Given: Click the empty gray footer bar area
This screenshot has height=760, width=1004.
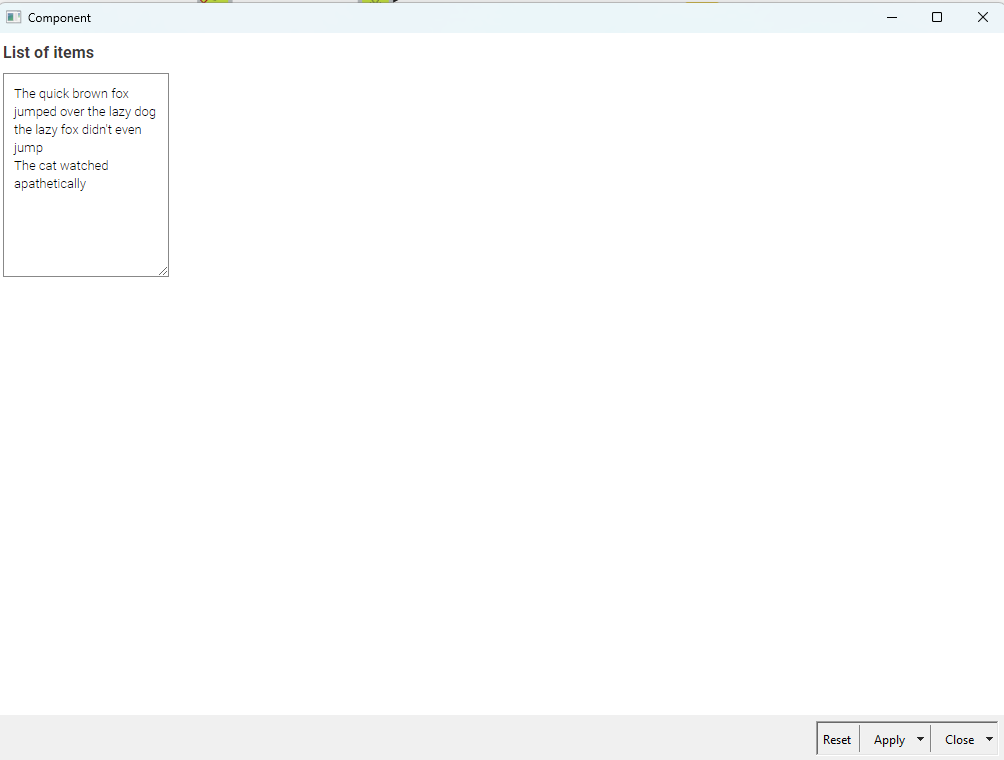Looking at the screenshot, I should 400,738.
